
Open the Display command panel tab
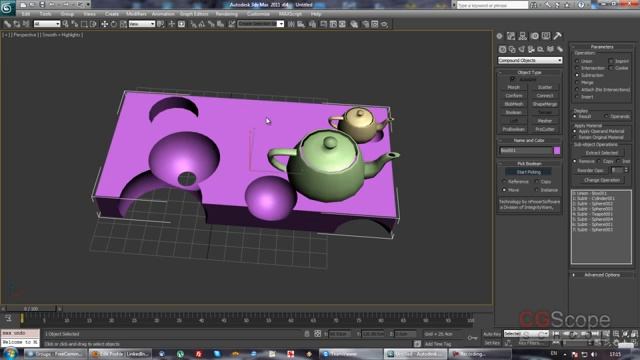[546, 36]
